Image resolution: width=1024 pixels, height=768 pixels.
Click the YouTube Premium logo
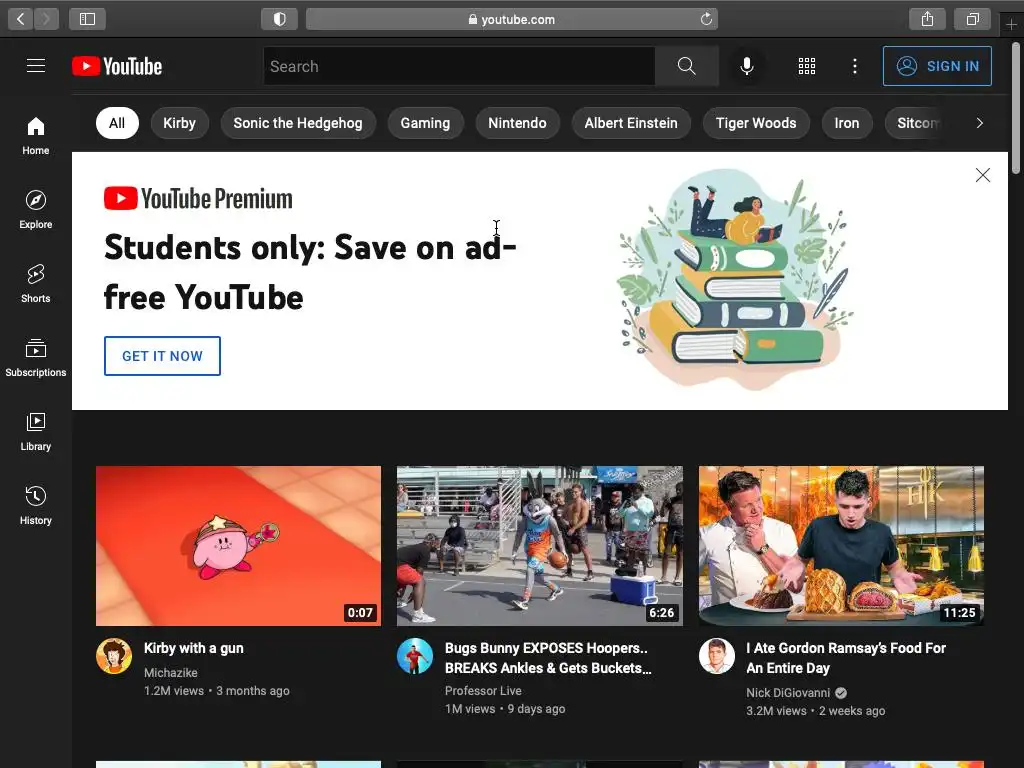coord(198,199)
